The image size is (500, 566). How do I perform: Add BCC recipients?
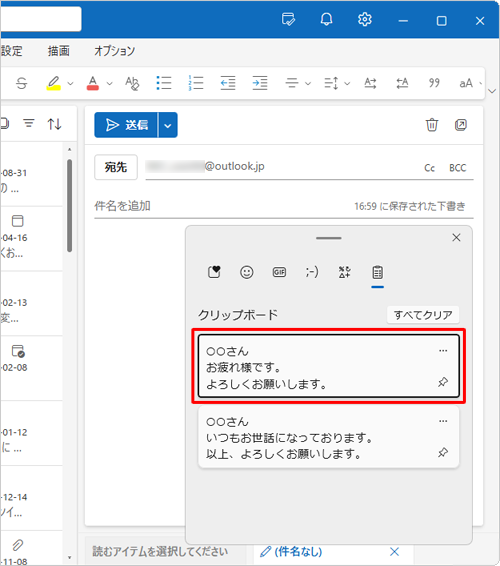pyautogui.click(x=457, y=168)
